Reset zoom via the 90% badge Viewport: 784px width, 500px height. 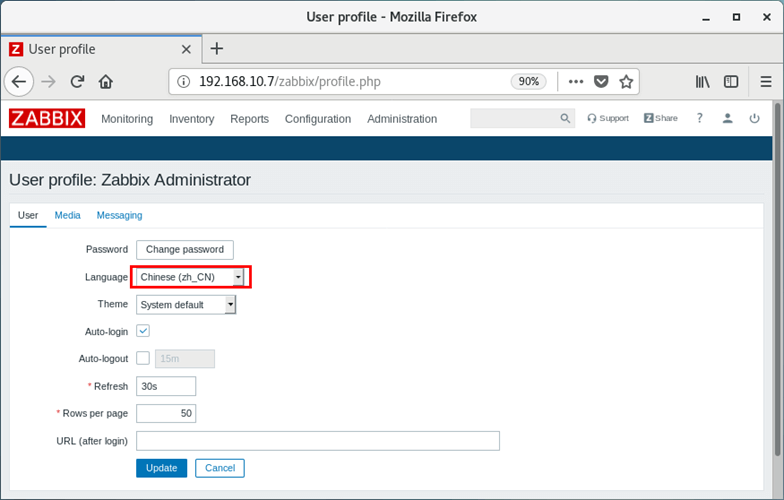pyautogui.click(x=528, y=82)
